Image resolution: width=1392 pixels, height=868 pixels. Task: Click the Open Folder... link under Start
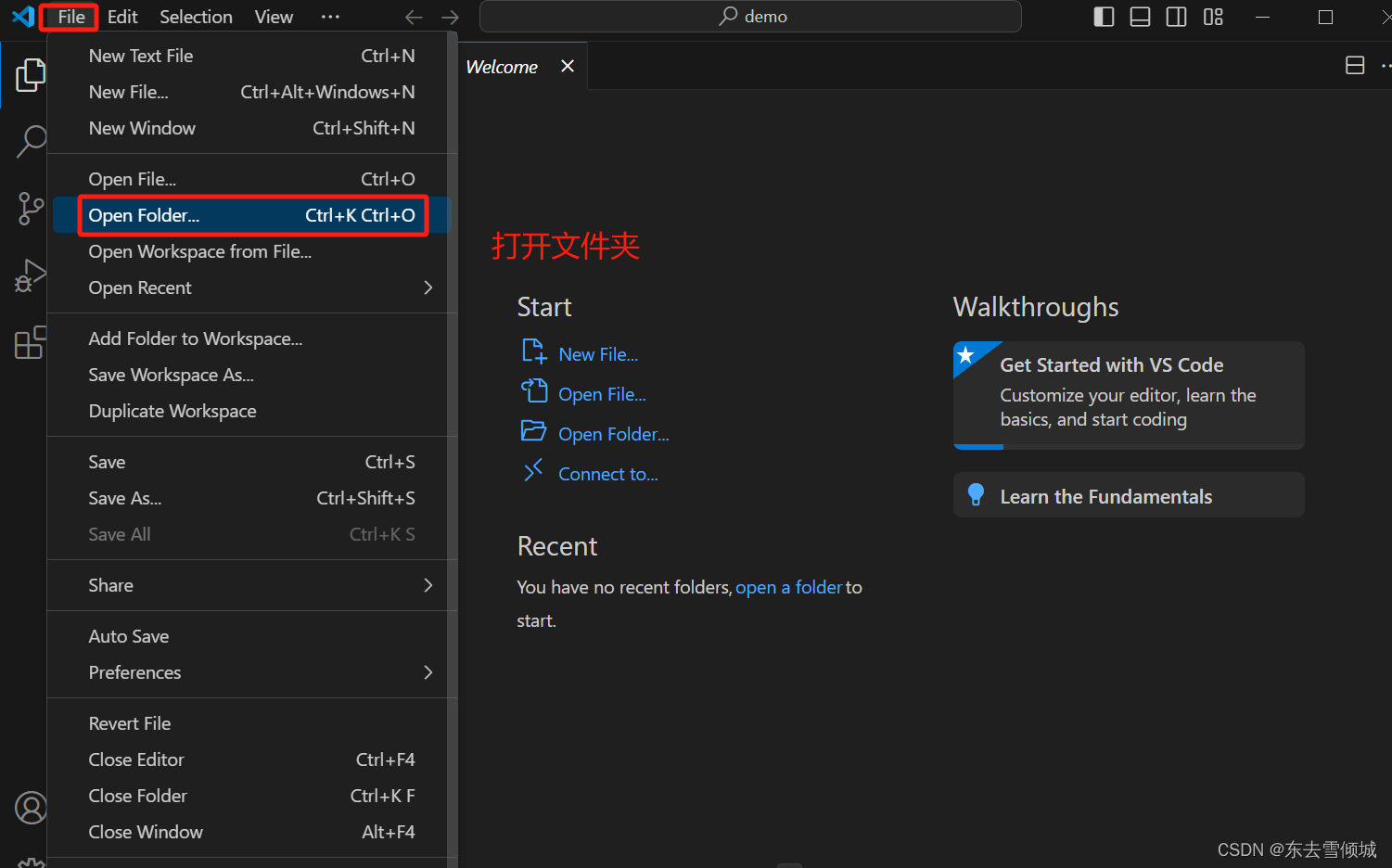(x=614, y=434)
